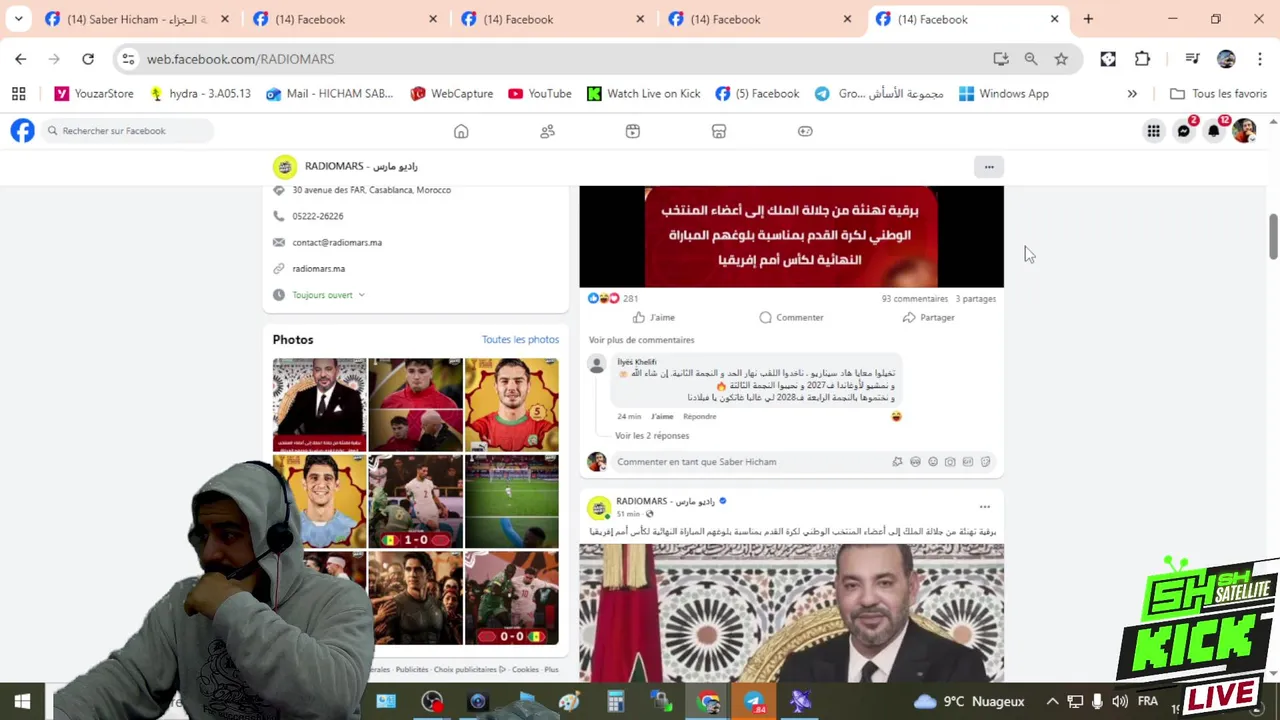Expand Voir les 2 réponses
Image resolution: width=1280 pixels, height=720 pixels.
pos(652,436)
